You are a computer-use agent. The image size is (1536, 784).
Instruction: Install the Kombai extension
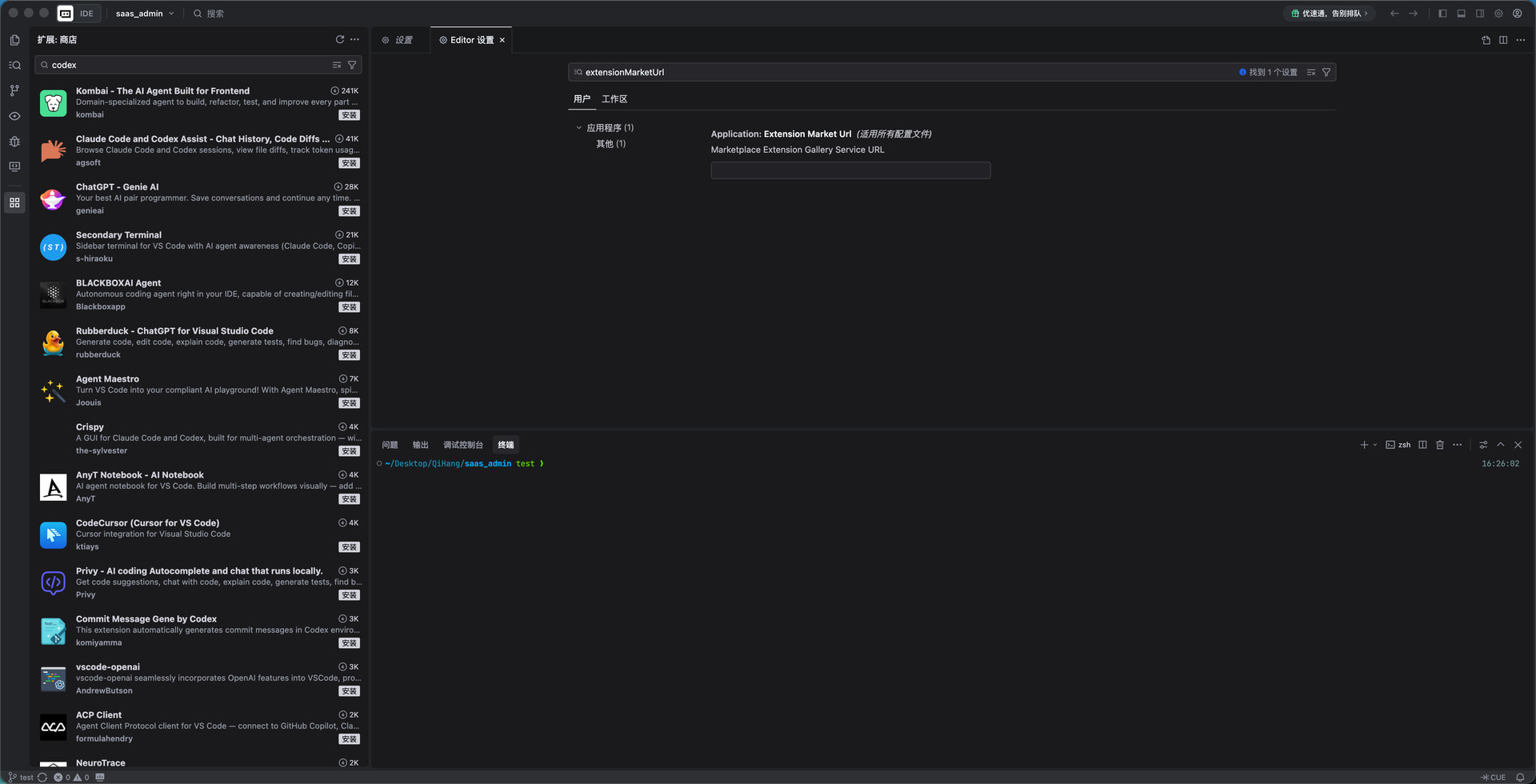pyautogui.click(x=349, y=115)
